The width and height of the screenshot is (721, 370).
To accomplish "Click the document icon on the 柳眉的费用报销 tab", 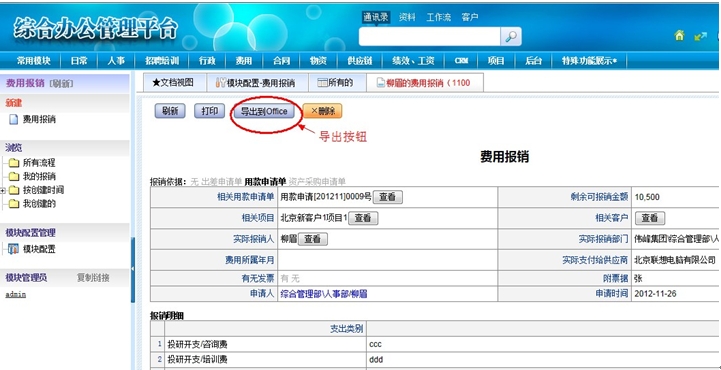I will tap(381, 83).
